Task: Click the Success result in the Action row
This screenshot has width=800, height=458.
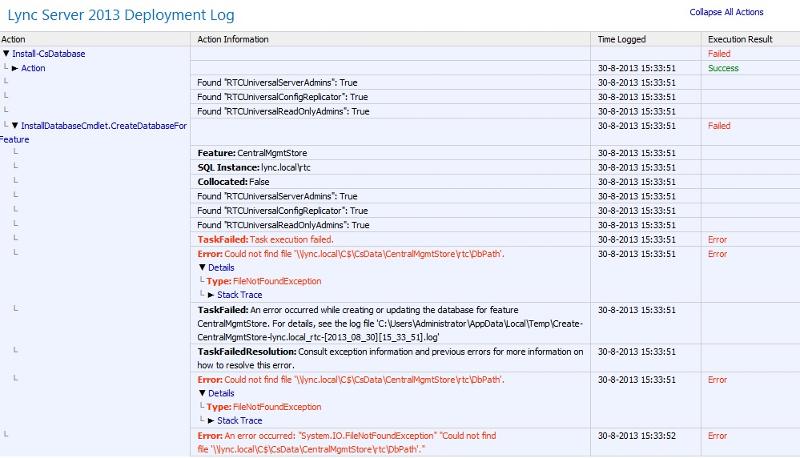Action: (723, 68)
